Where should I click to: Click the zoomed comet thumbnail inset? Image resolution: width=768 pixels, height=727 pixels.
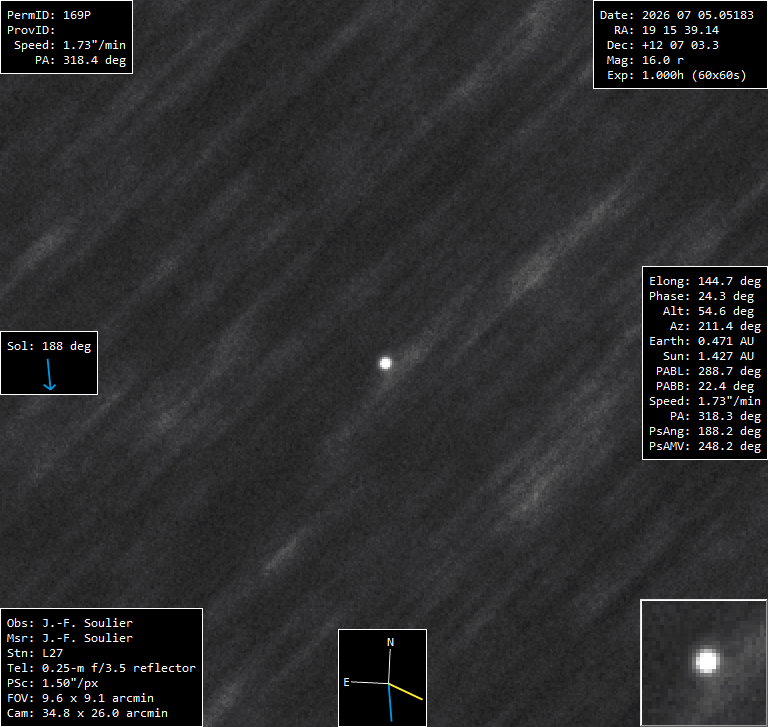(703, 662)
